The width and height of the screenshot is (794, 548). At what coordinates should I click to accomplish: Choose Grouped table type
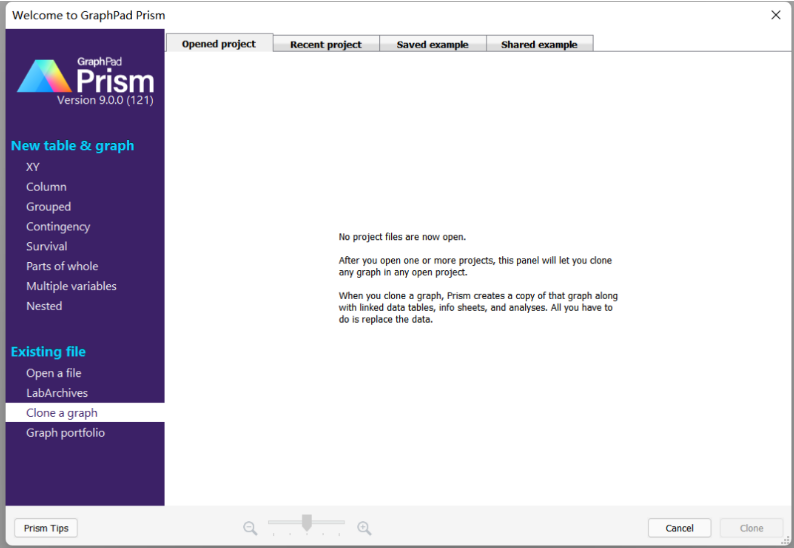[x=49, y=207]
